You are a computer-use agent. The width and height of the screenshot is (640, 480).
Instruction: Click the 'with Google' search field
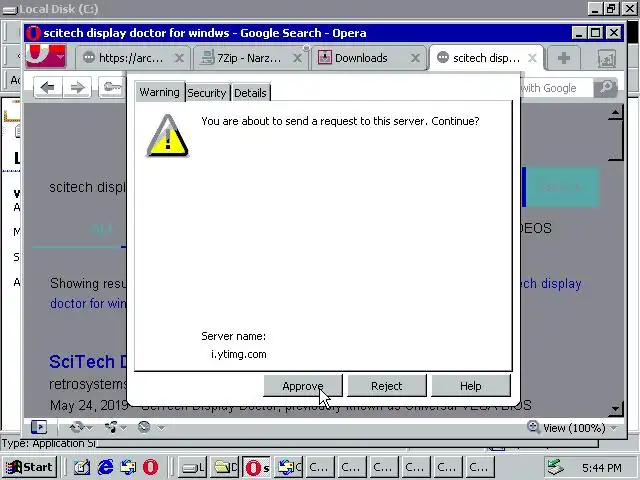click(x=556, y=88)
